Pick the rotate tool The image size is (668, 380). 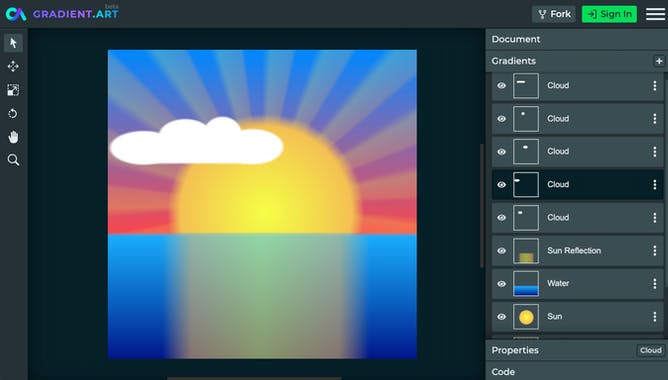13,113
